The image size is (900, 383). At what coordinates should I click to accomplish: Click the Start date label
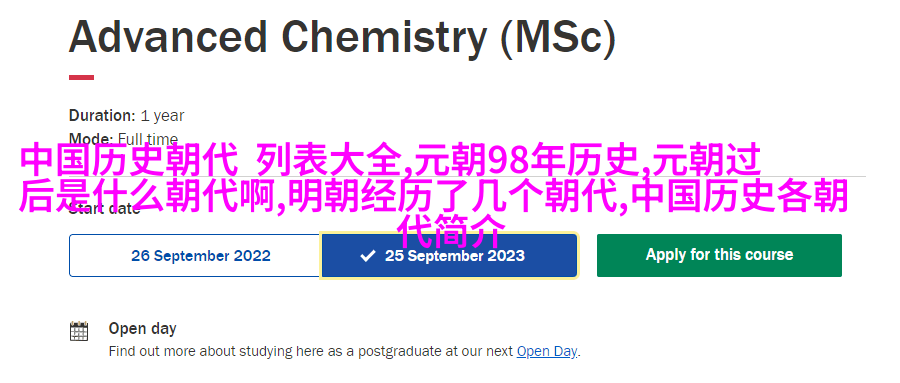pyautogui.click(x=104, y=209)
